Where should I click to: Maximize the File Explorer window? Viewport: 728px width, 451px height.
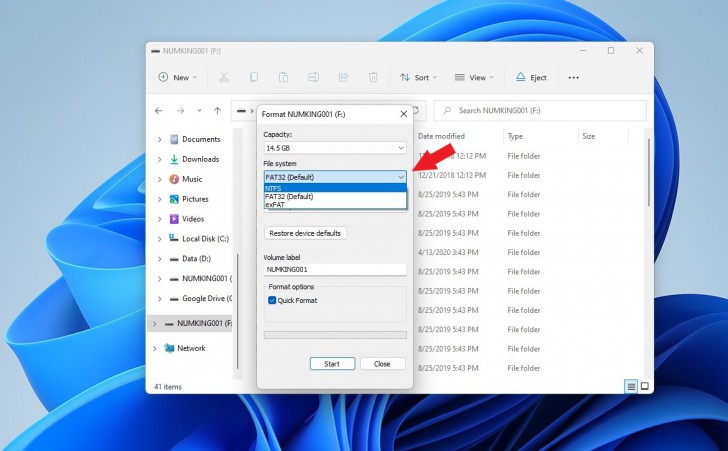click(611, 50)
